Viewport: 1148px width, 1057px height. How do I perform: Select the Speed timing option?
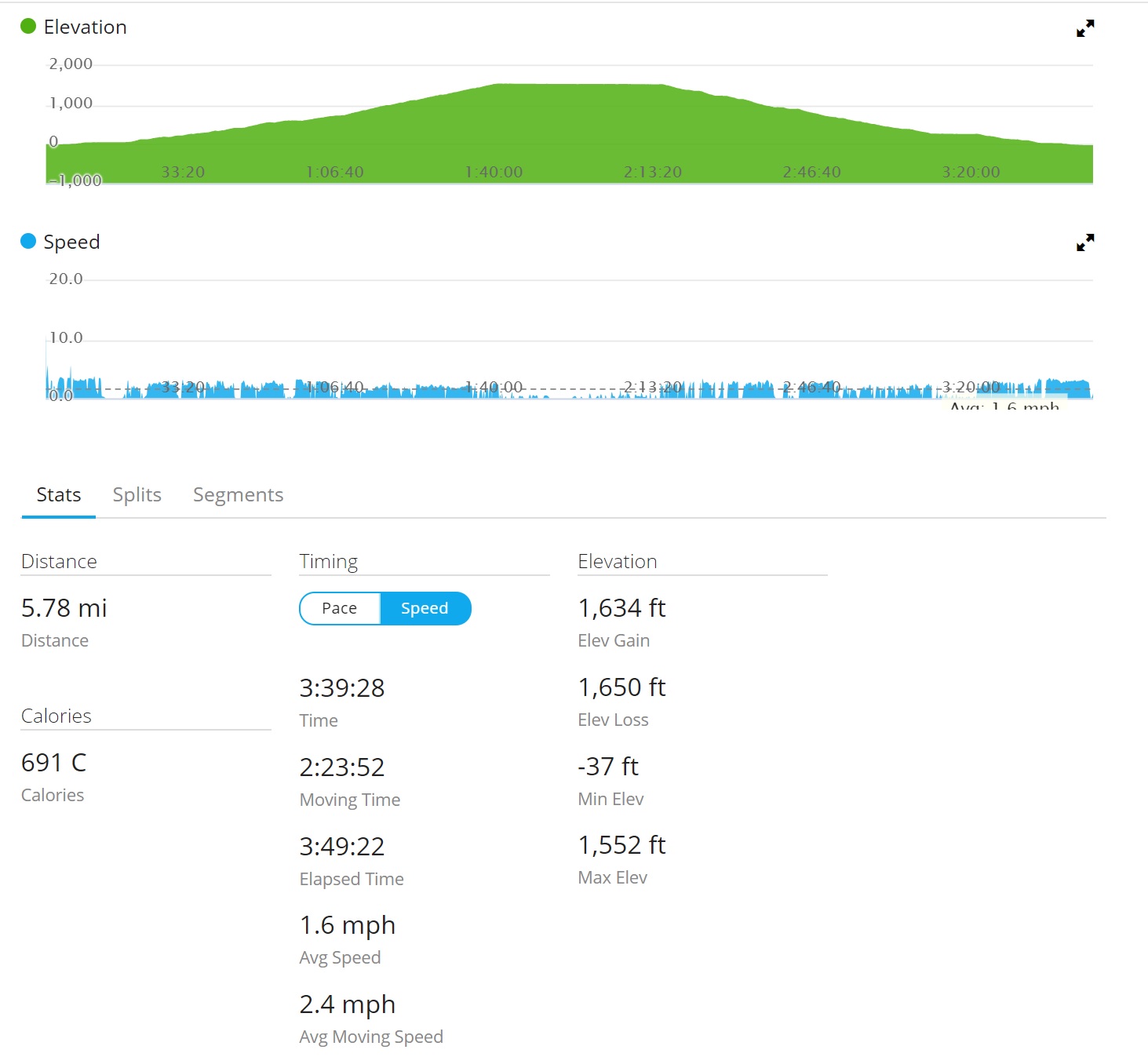click(x=425, y=608)
